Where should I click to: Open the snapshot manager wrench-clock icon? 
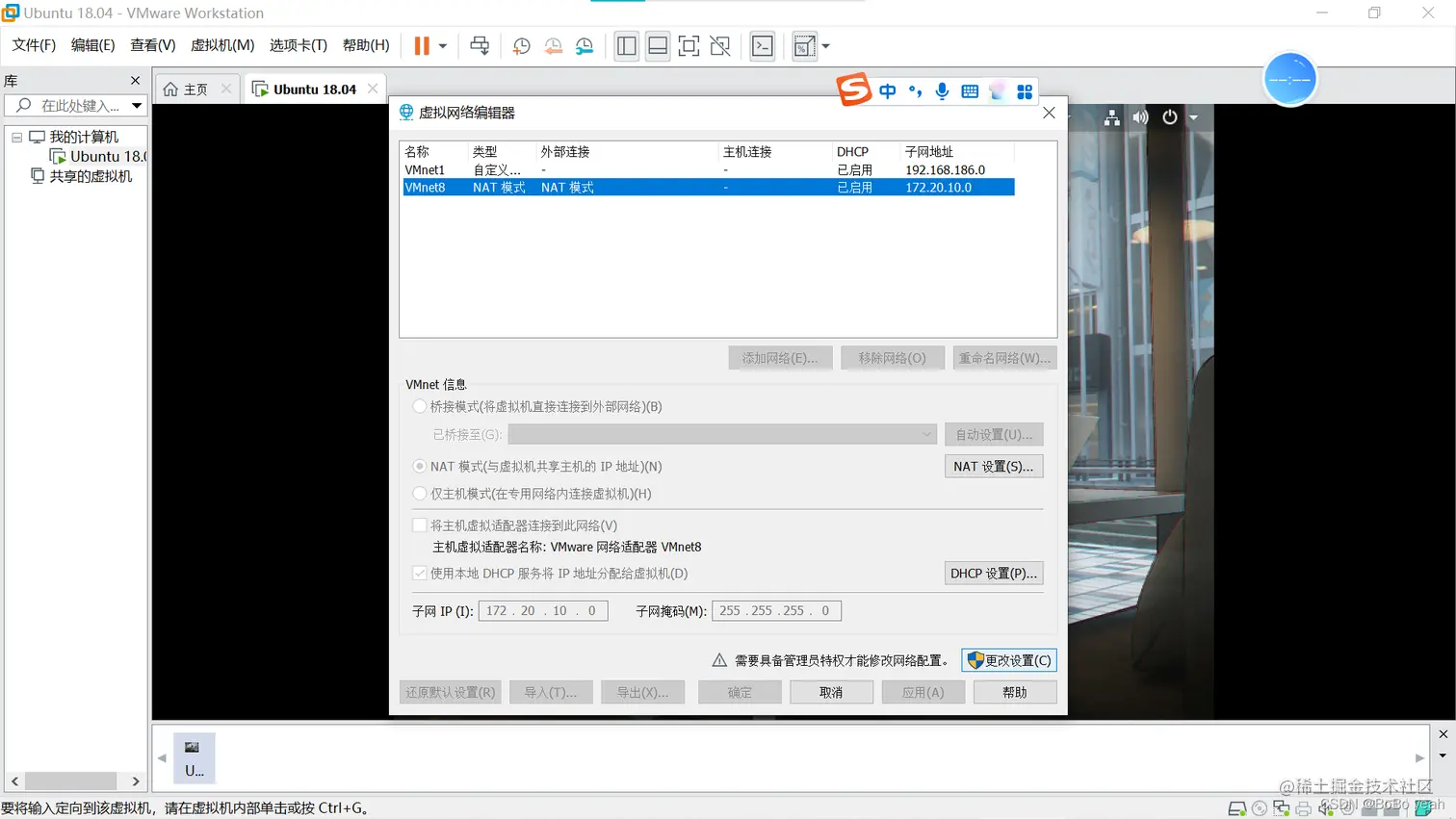585,46
